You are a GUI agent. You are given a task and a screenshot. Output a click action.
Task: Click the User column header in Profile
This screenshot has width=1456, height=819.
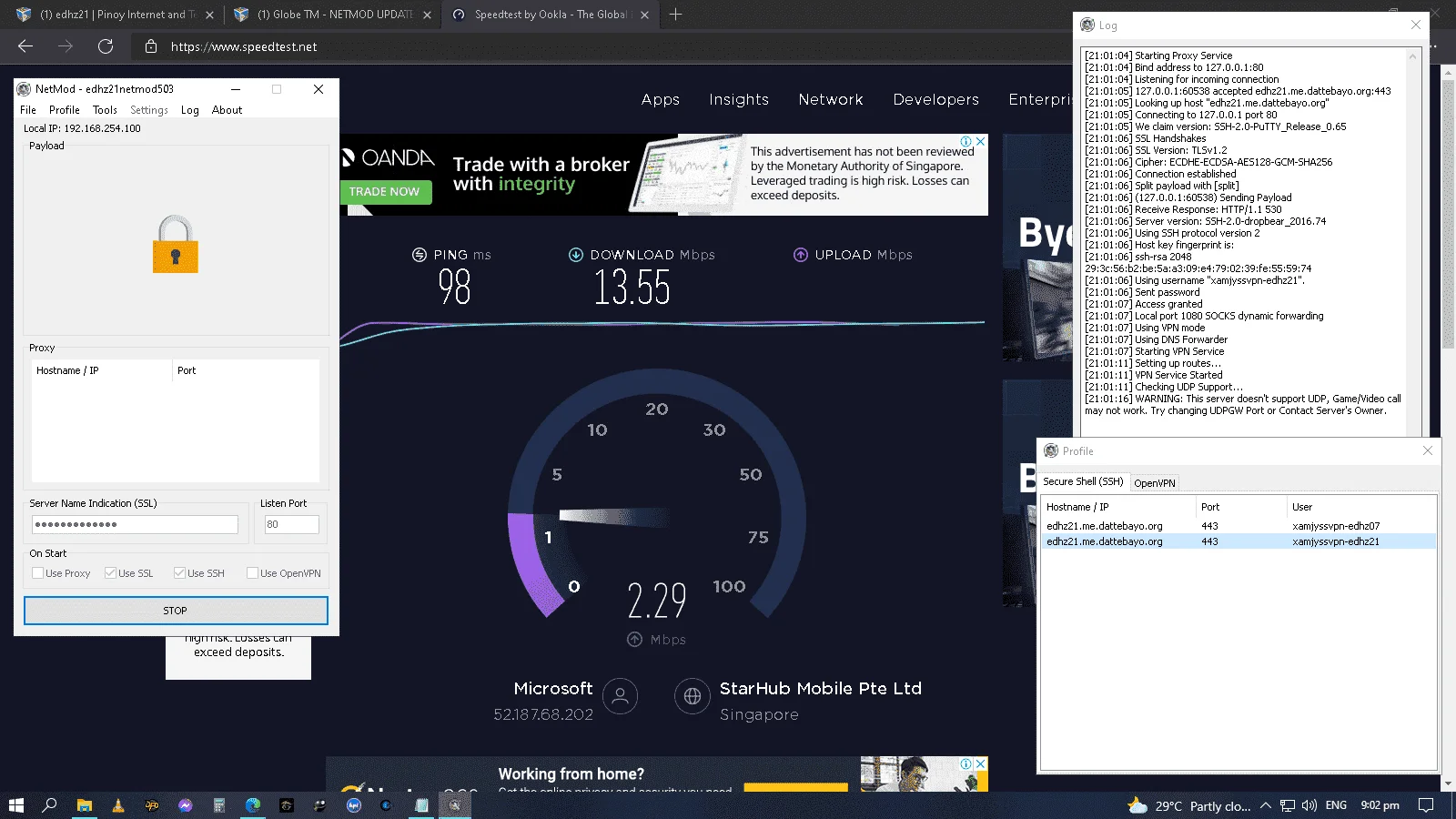point(1361,507)
